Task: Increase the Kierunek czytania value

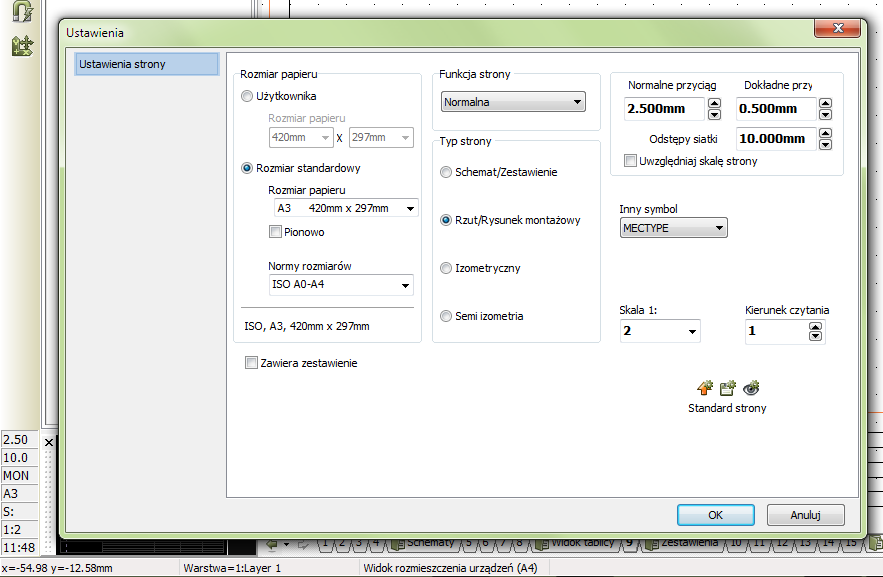Action: [x=815, y=326]
